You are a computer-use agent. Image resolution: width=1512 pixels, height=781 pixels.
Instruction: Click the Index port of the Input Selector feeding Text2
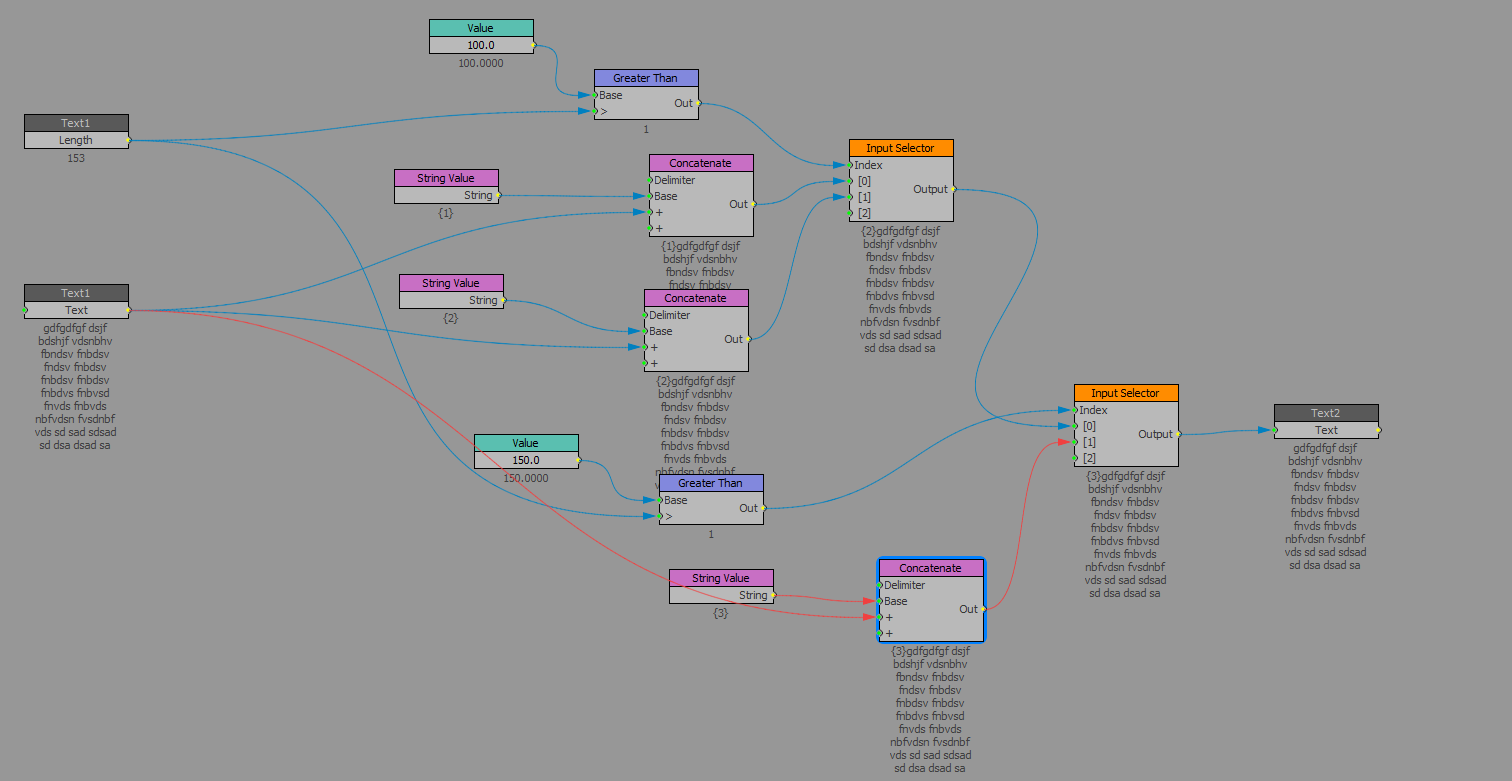pyautogui.click(x=1075, y=410)
